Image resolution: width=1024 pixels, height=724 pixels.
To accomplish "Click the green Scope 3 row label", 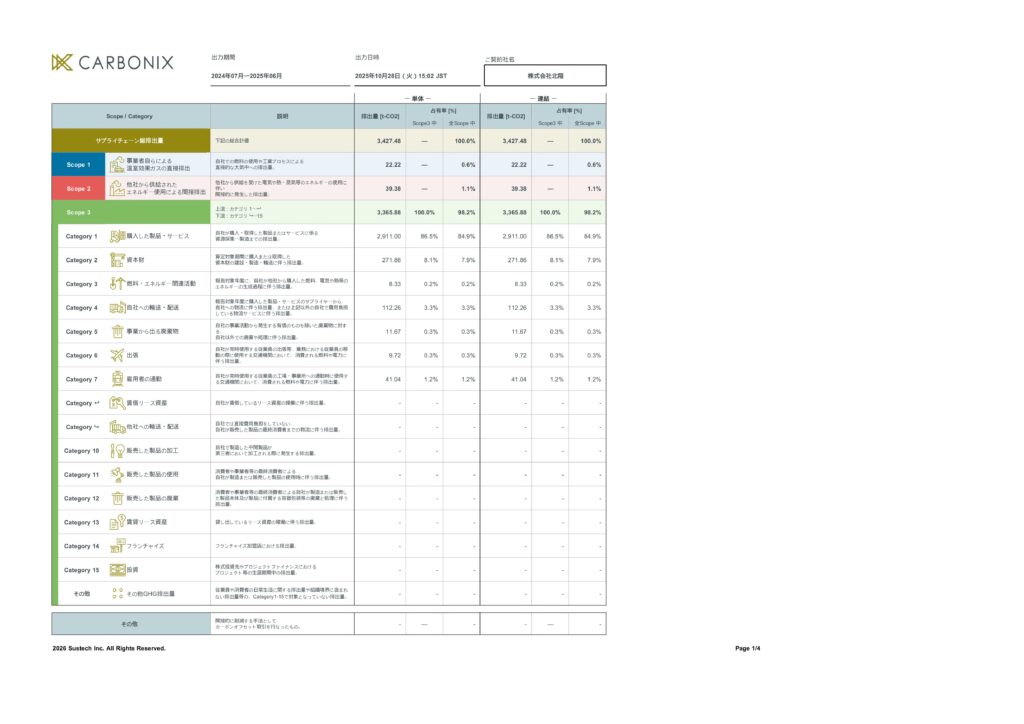I will pyautogui.click(x=78, y=212).
